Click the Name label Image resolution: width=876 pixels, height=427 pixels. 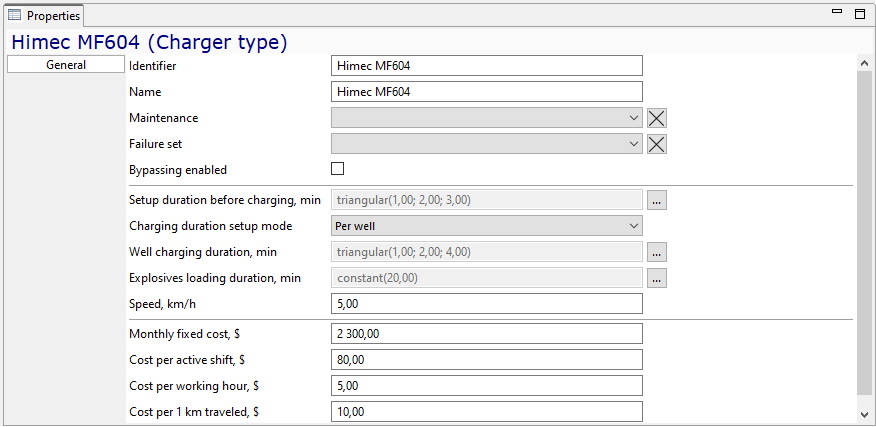(145, 92)
